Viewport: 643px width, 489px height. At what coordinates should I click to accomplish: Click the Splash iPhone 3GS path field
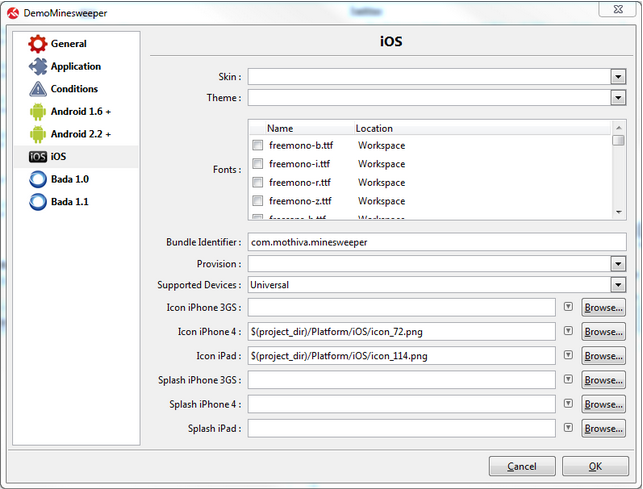tap(401, 380)
